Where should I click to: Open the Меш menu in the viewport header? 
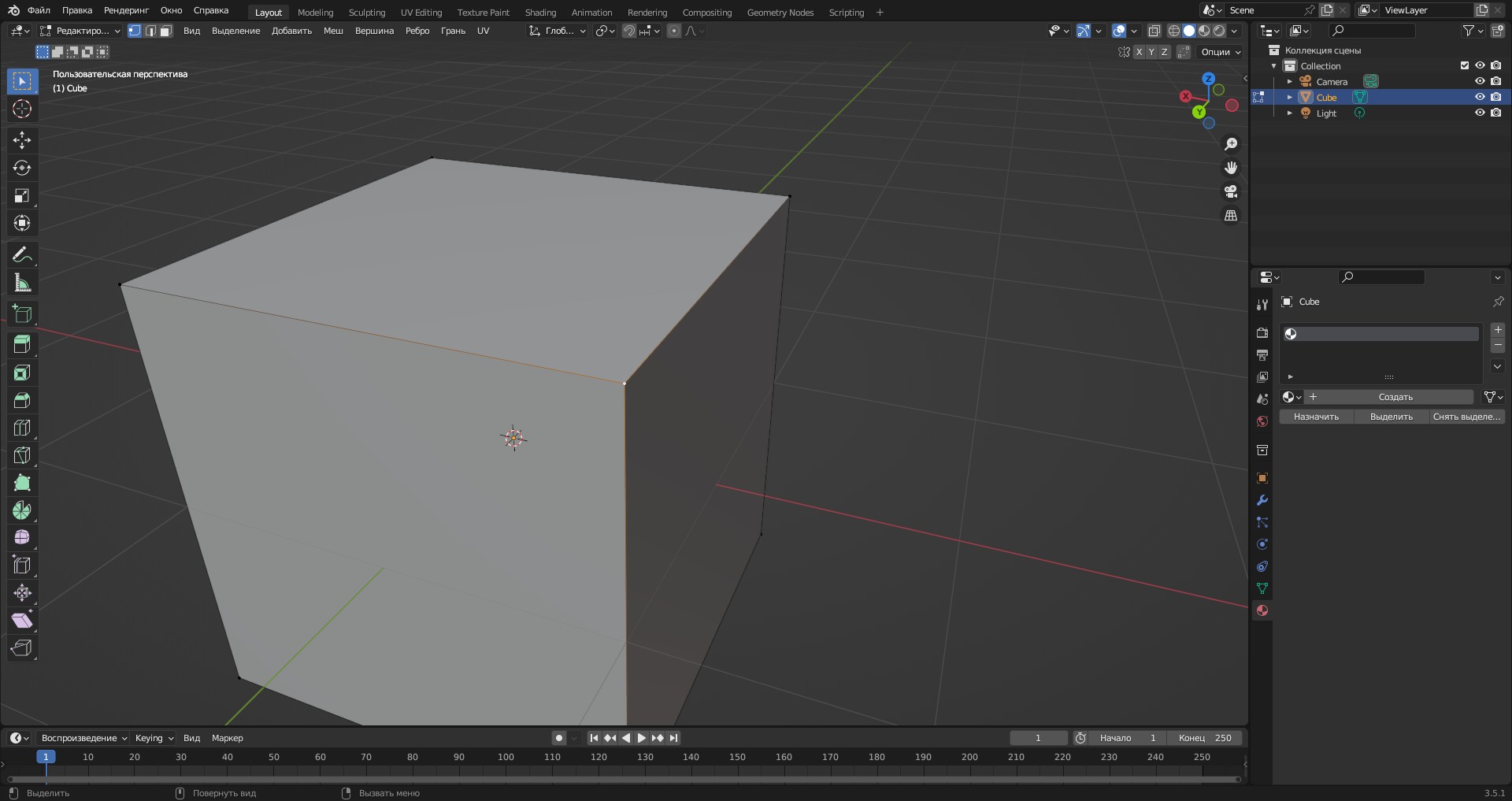333,31
